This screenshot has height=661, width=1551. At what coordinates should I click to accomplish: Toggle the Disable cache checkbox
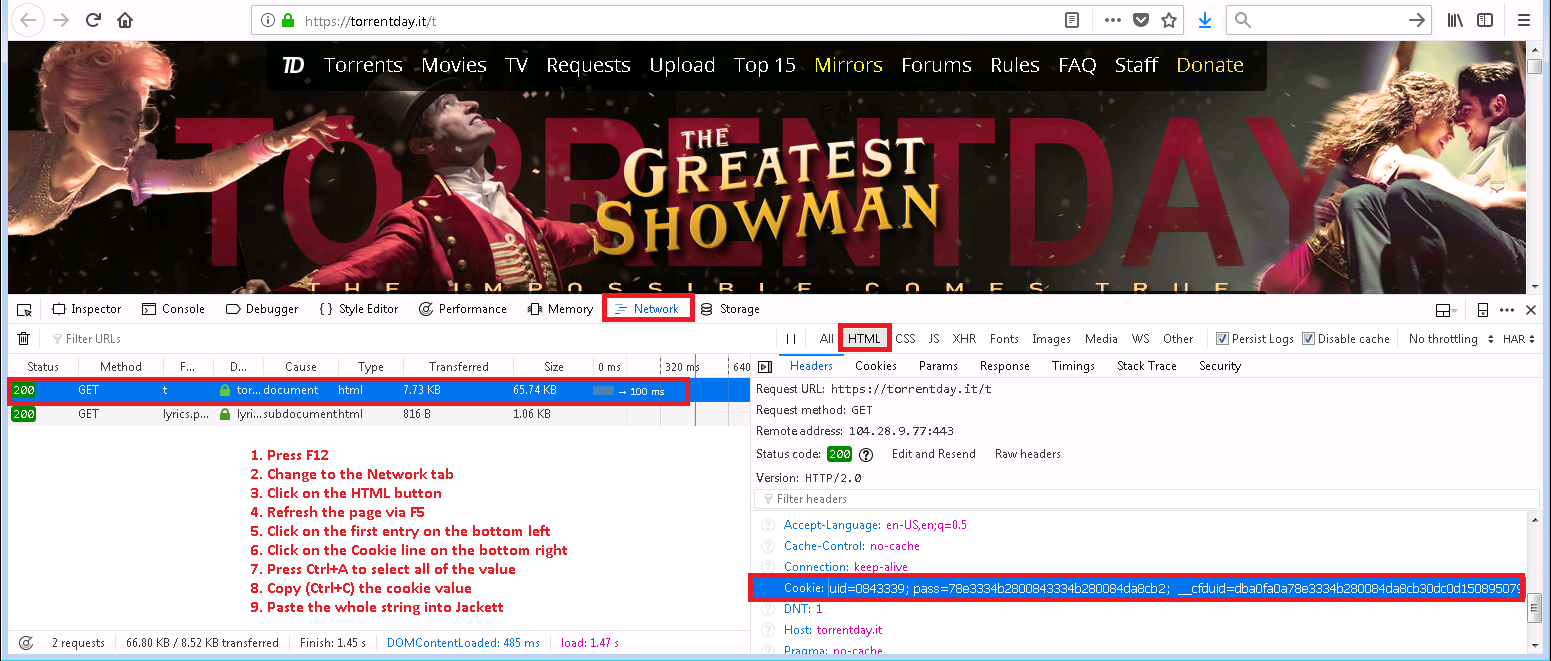[x=1308, y=339]
